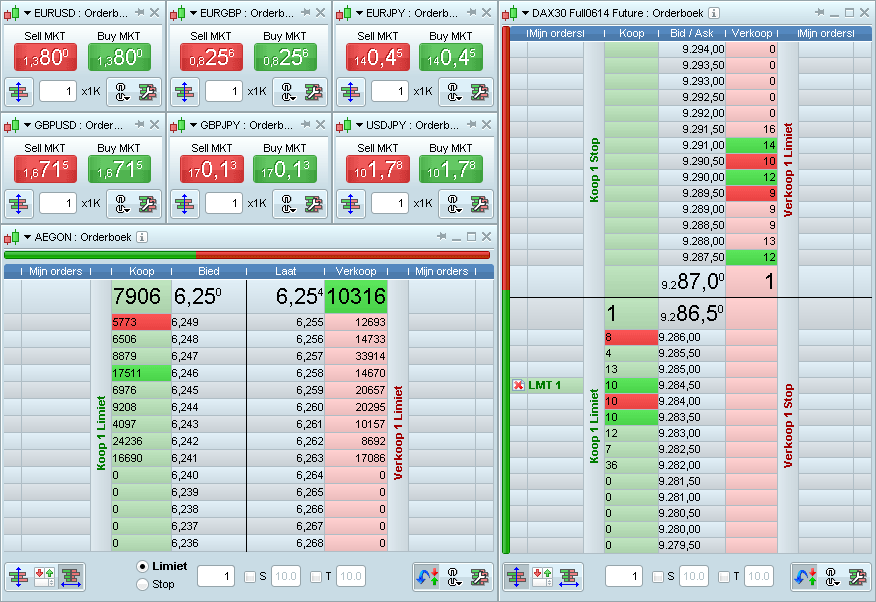Click the Koop column header in AEGON orderbook
This screenshot has width=876, height=602.
pyautogui.click(x=141, y=271)
